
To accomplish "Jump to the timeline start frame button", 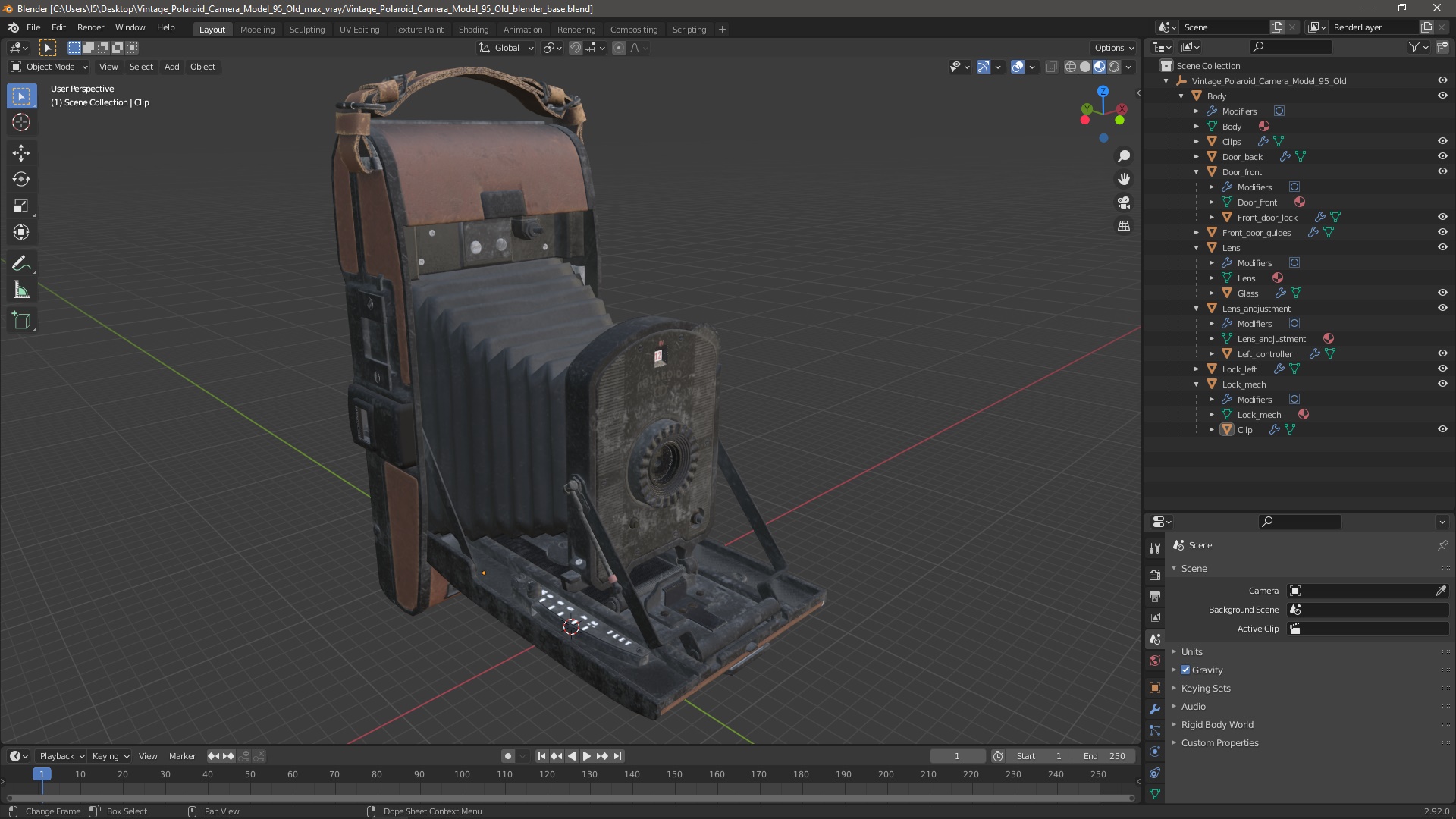I will point(541,756).
